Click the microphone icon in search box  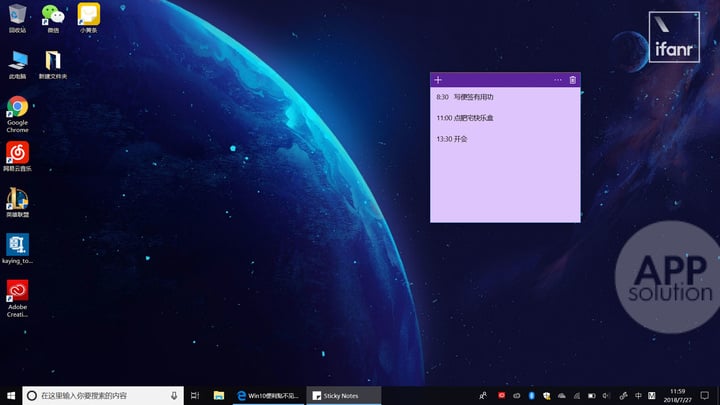coord(174,395)
